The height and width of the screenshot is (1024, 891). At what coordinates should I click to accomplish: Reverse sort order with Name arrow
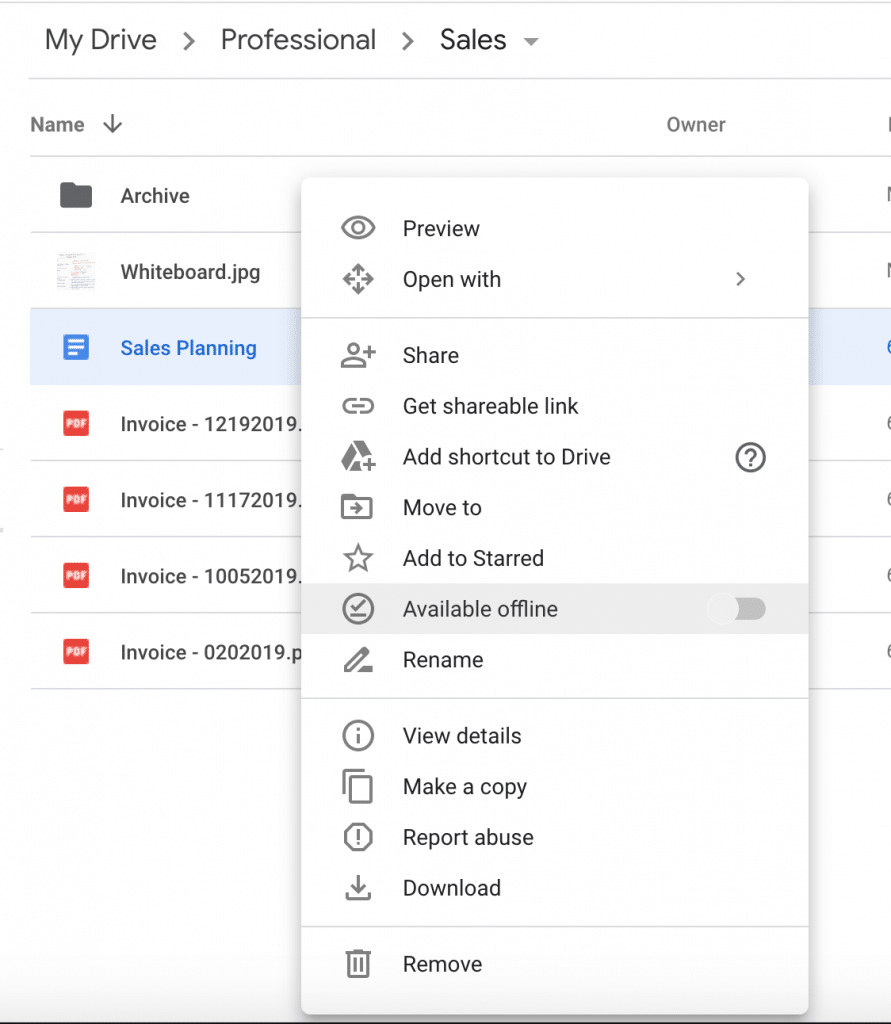[113, 124]
